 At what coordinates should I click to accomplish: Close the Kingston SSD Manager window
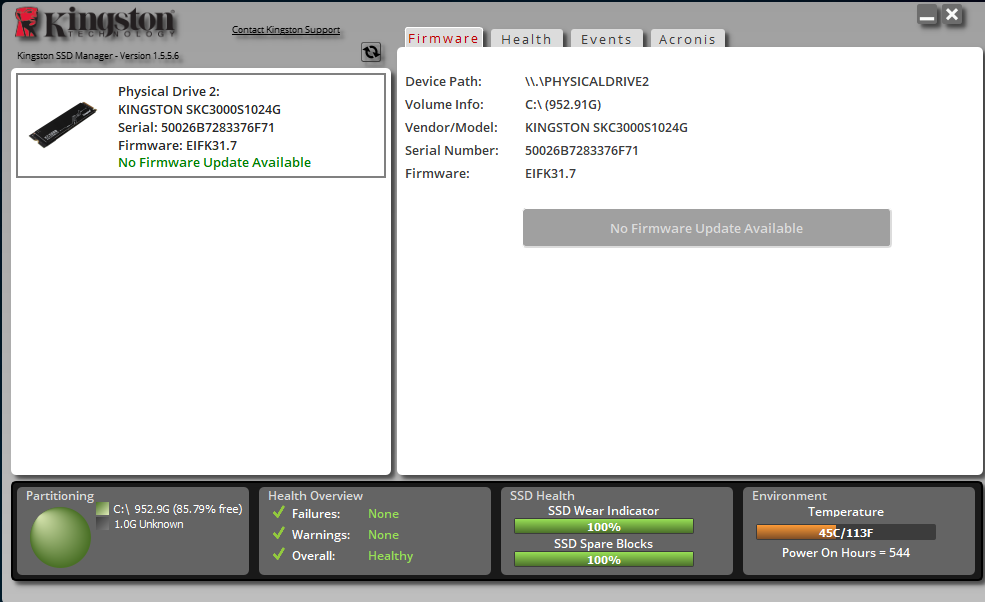pyautogui.click(x=952, y=14)
